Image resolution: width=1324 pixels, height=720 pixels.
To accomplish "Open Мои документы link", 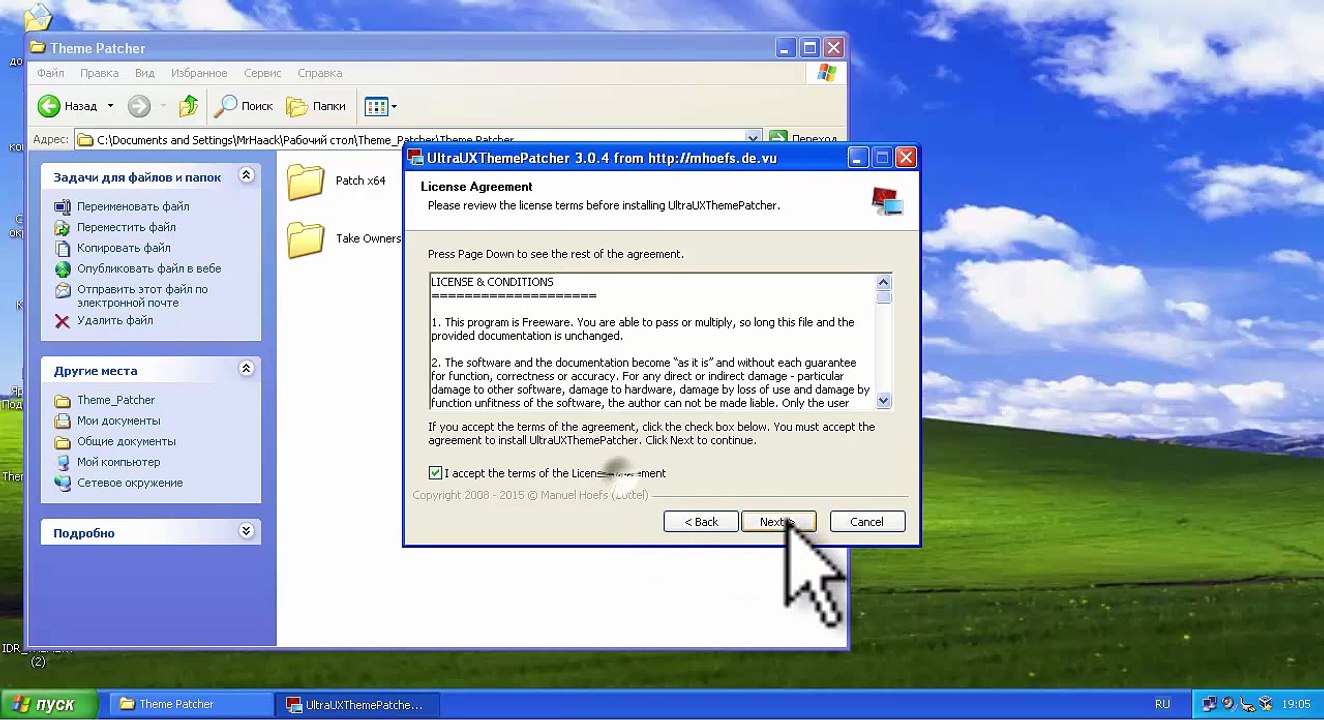I will coord(118,421).
